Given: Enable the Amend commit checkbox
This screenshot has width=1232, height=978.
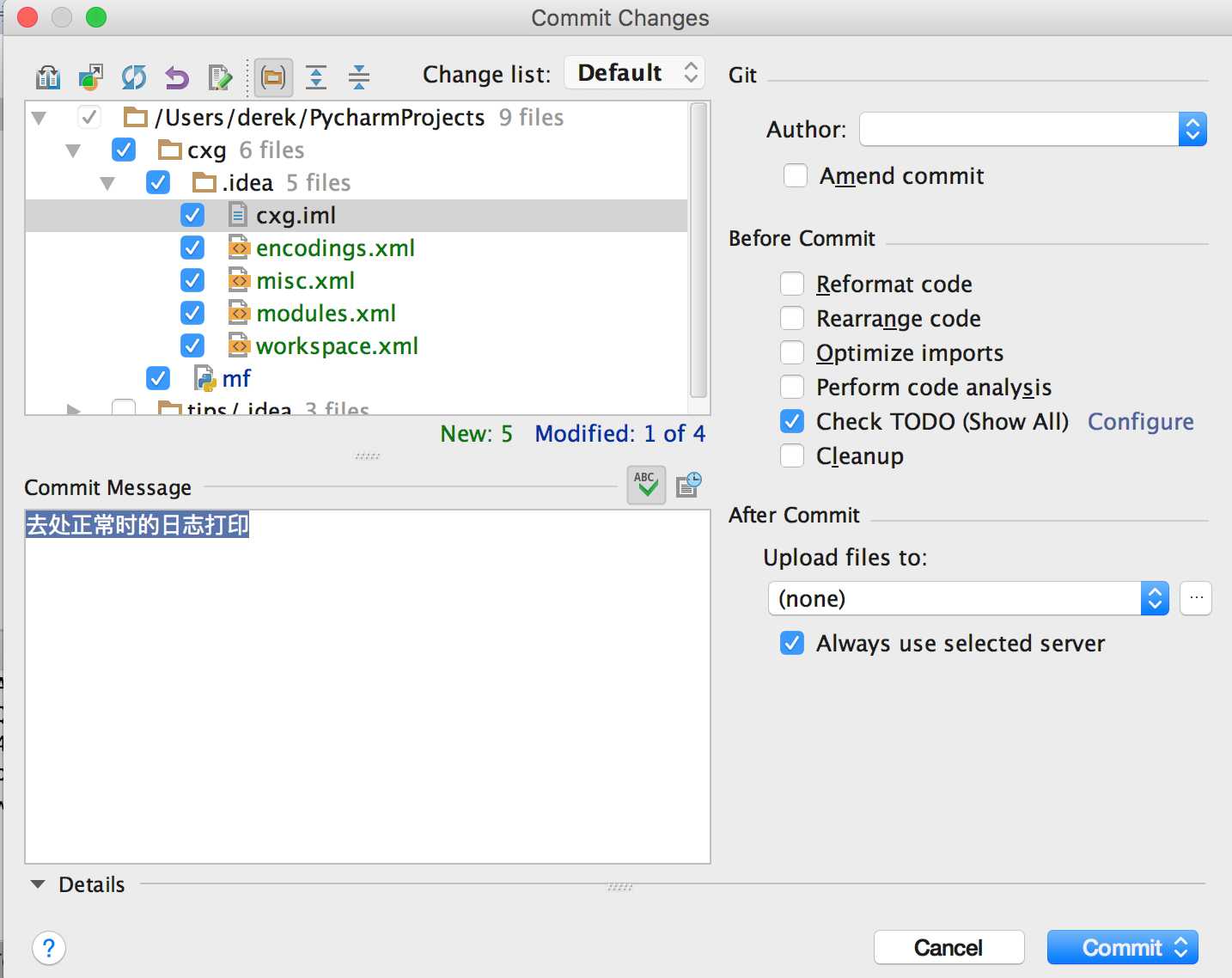Looking at the screenshot, I should (796, 175).
